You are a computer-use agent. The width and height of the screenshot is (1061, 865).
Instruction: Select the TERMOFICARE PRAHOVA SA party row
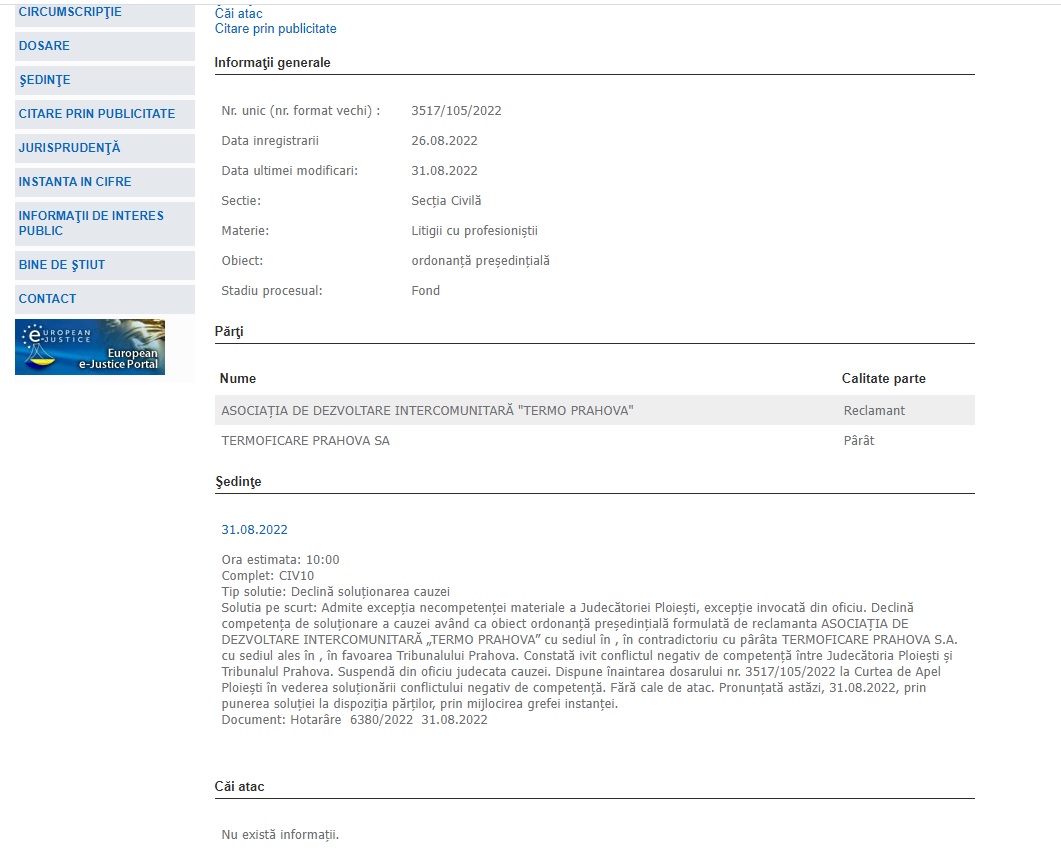(305, 441)
